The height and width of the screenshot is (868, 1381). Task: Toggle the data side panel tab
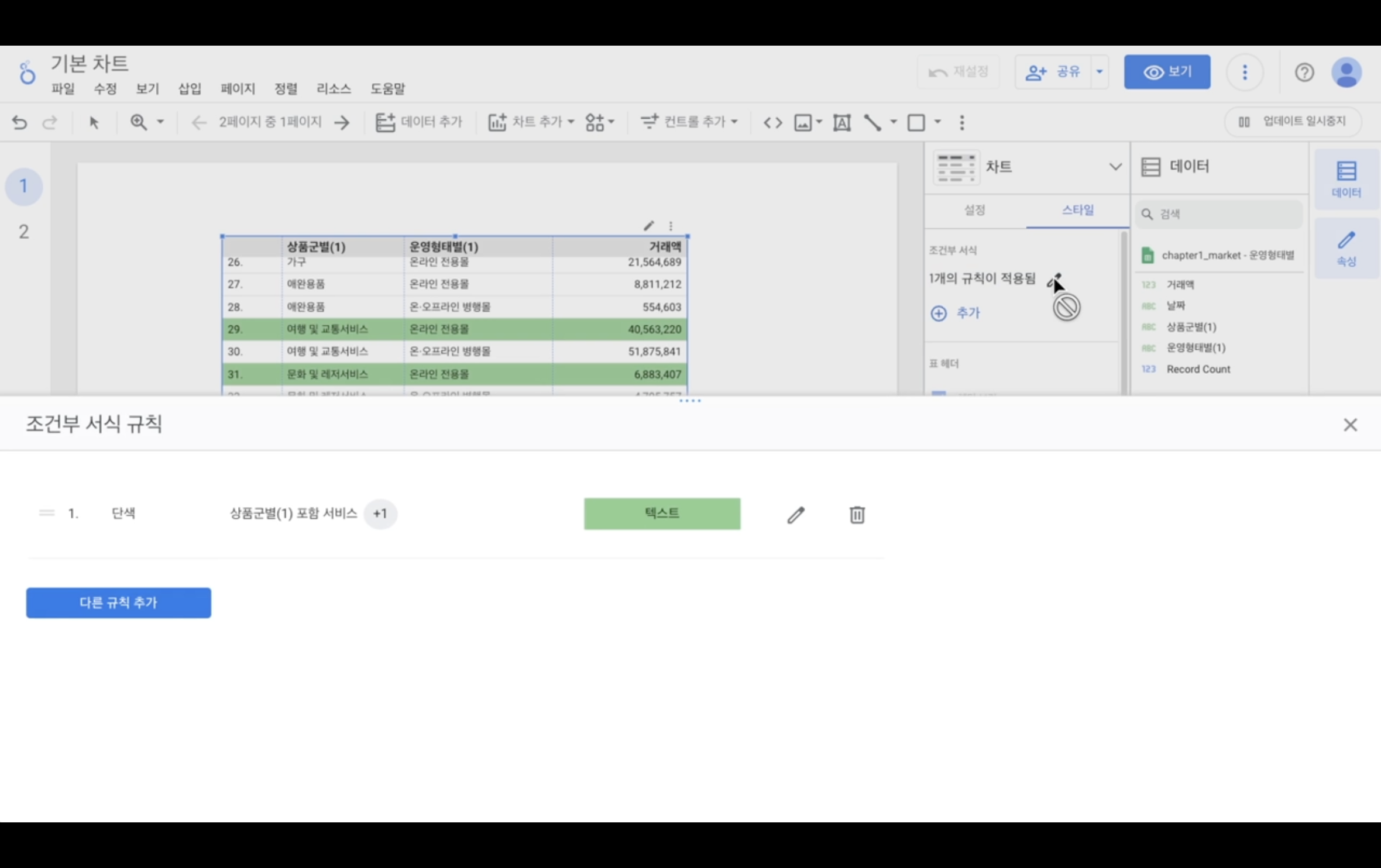[x=1346, y=179]
